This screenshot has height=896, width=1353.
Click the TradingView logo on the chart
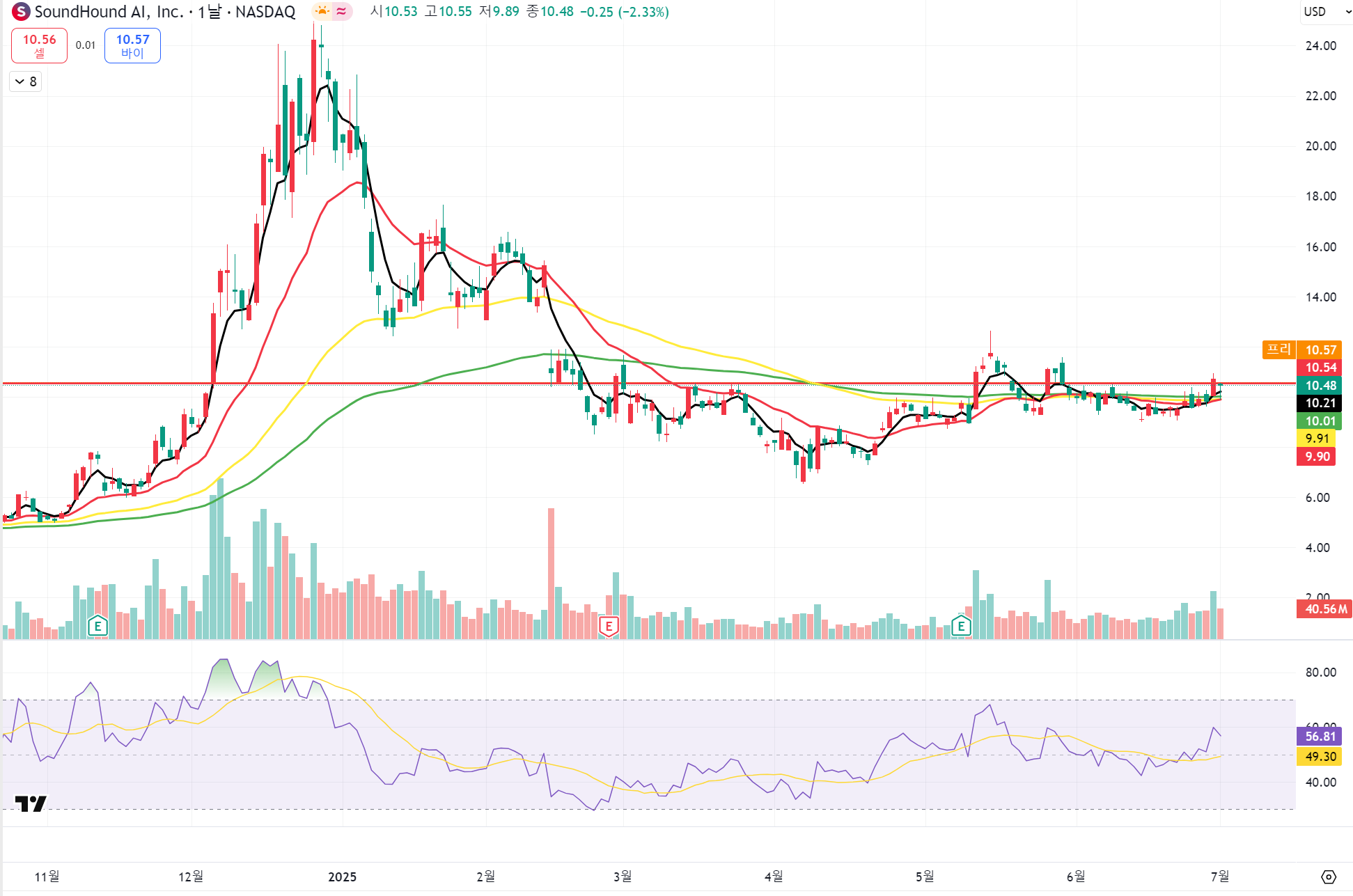click(31, 803)
